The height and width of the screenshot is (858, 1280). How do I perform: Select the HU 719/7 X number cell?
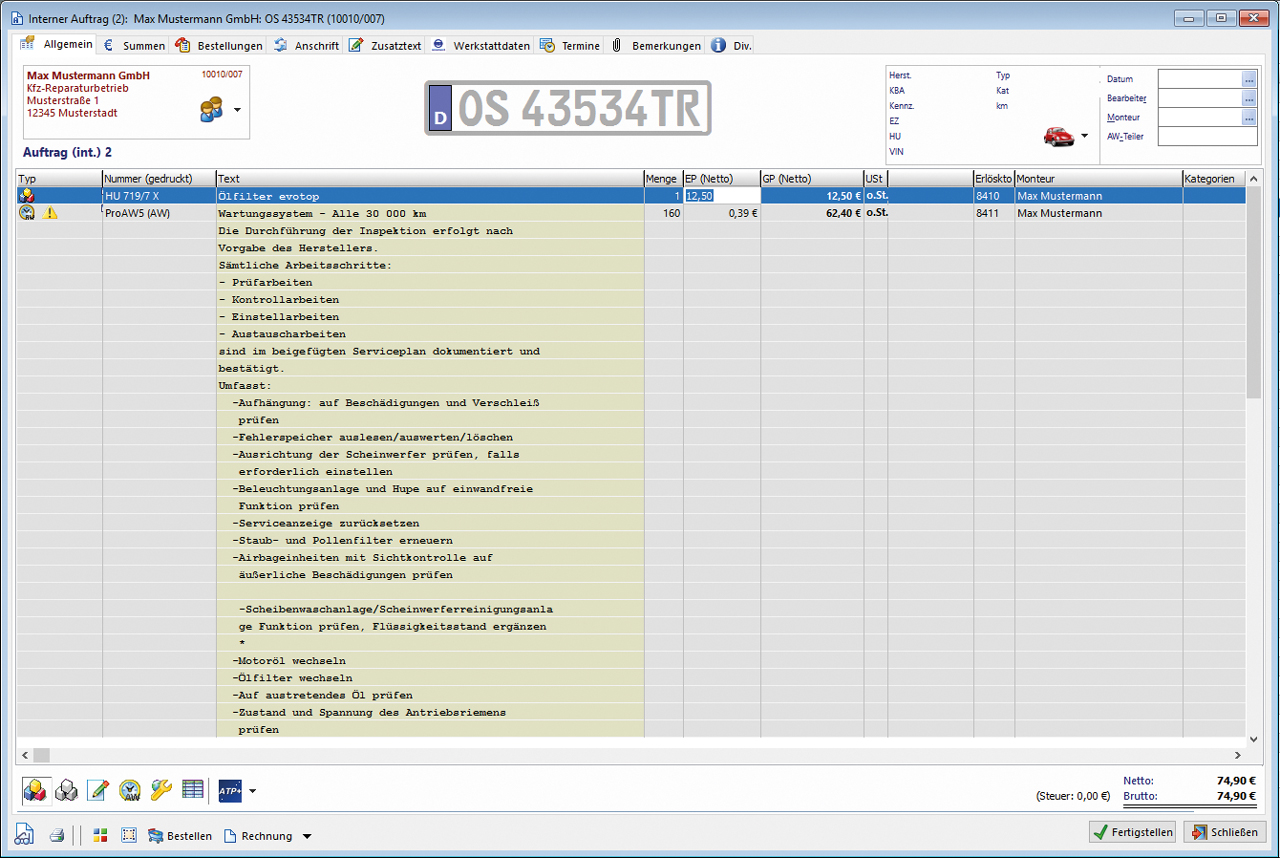coord(159,196)
